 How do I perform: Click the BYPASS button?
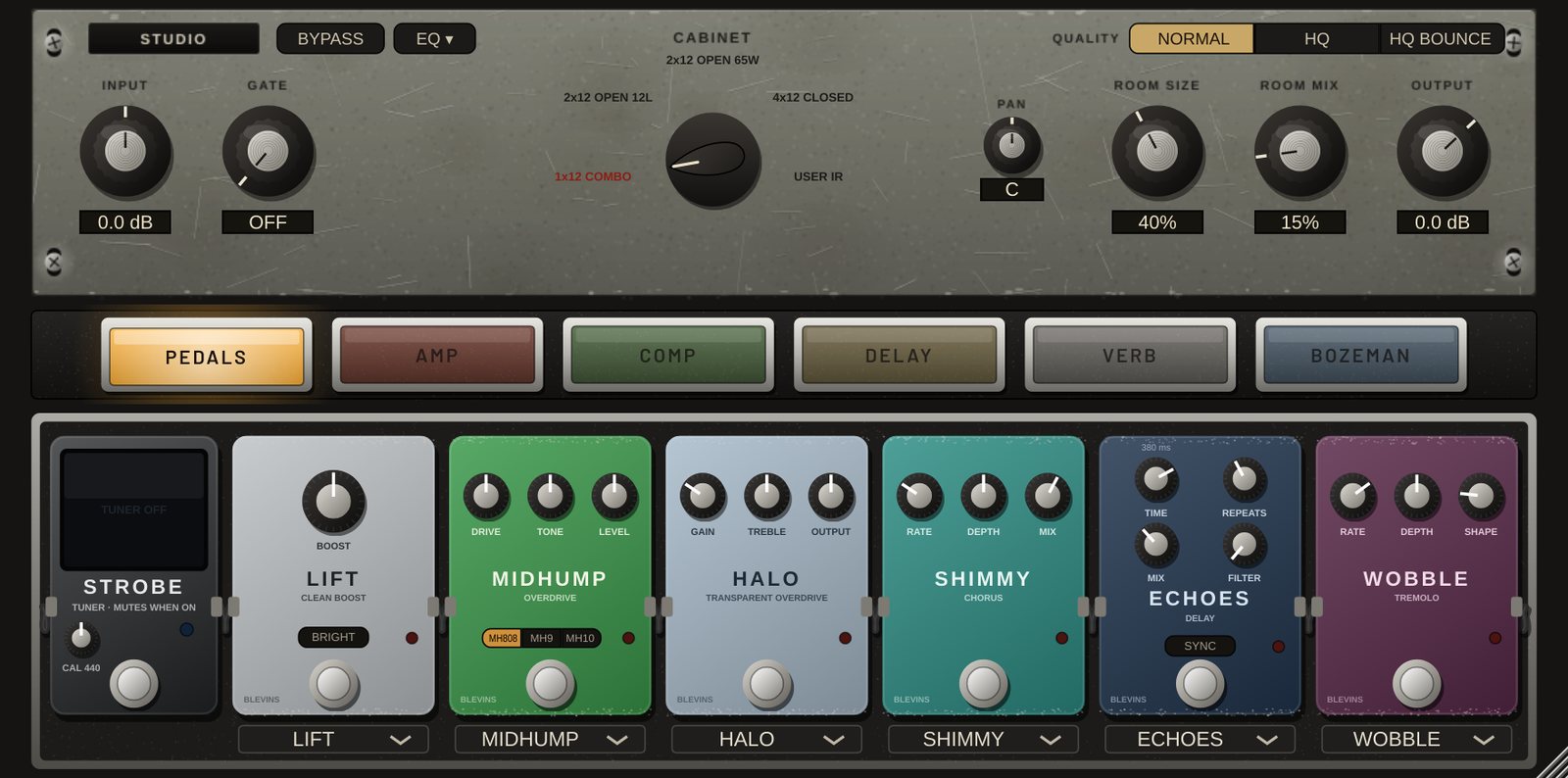tap(330, 38)
